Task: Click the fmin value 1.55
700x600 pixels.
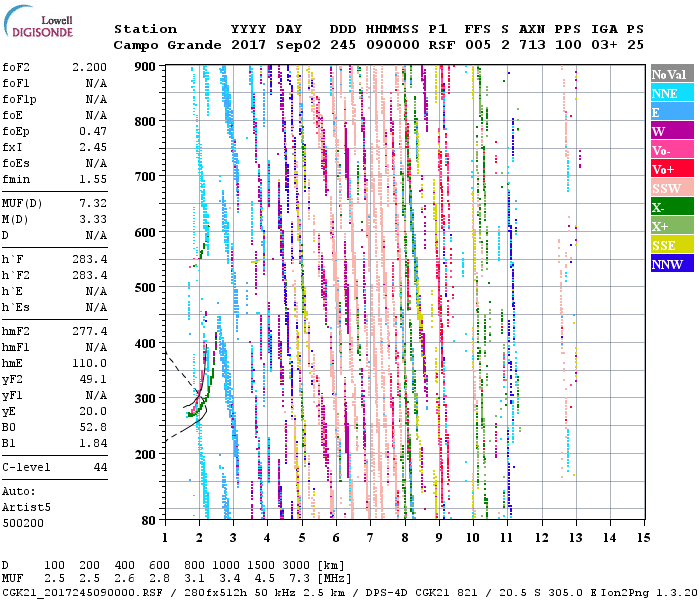Action: [x=93, y=178]
